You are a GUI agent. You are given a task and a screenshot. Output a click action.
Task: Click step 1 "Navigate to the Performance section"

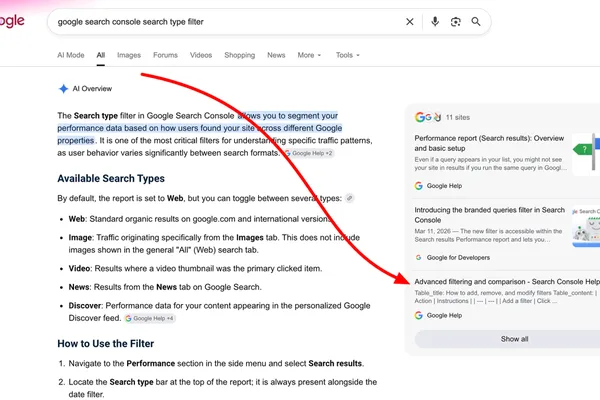point(216,364)
